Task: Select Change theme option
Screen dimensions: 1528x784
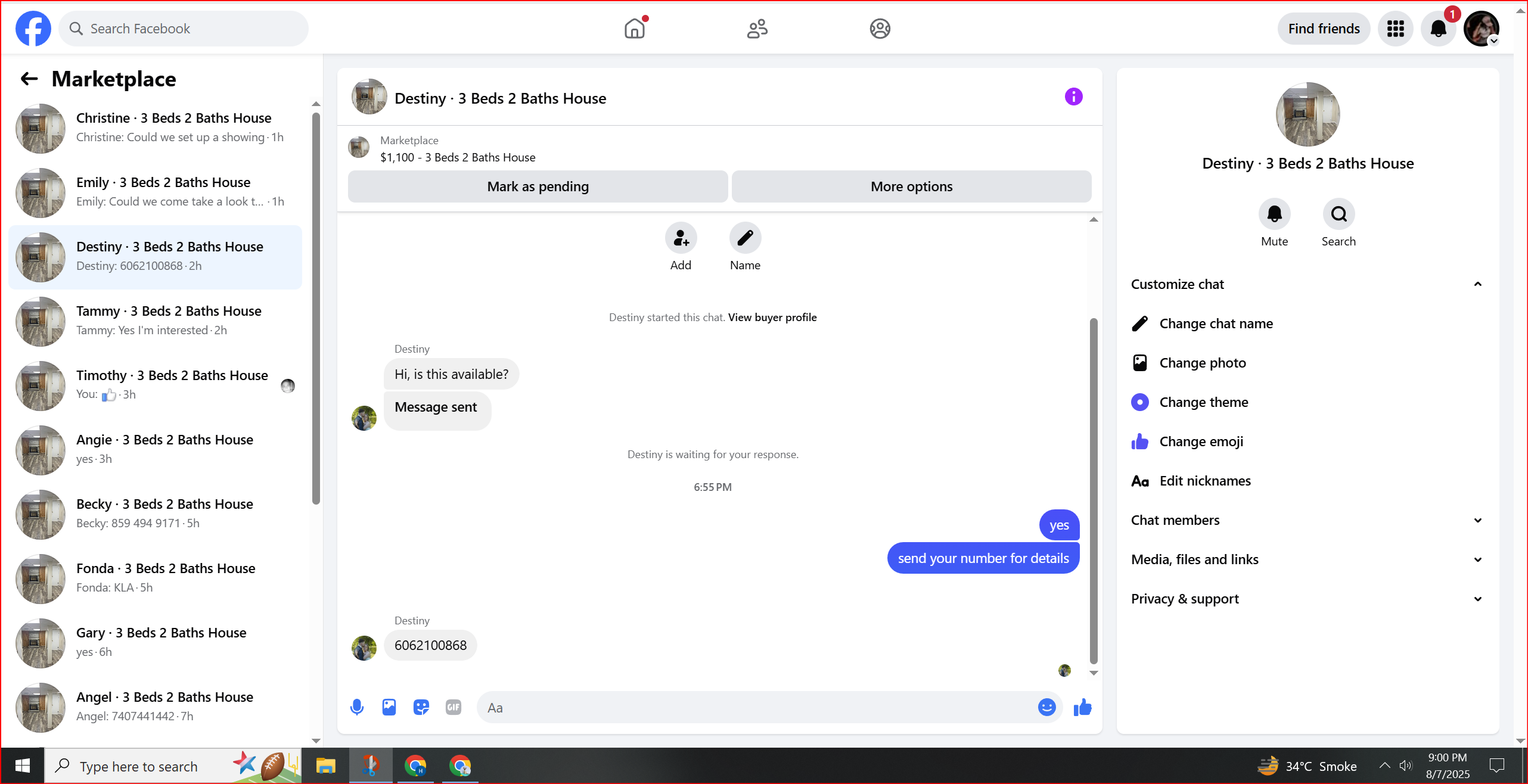Action: click(x=1308, y=402)
